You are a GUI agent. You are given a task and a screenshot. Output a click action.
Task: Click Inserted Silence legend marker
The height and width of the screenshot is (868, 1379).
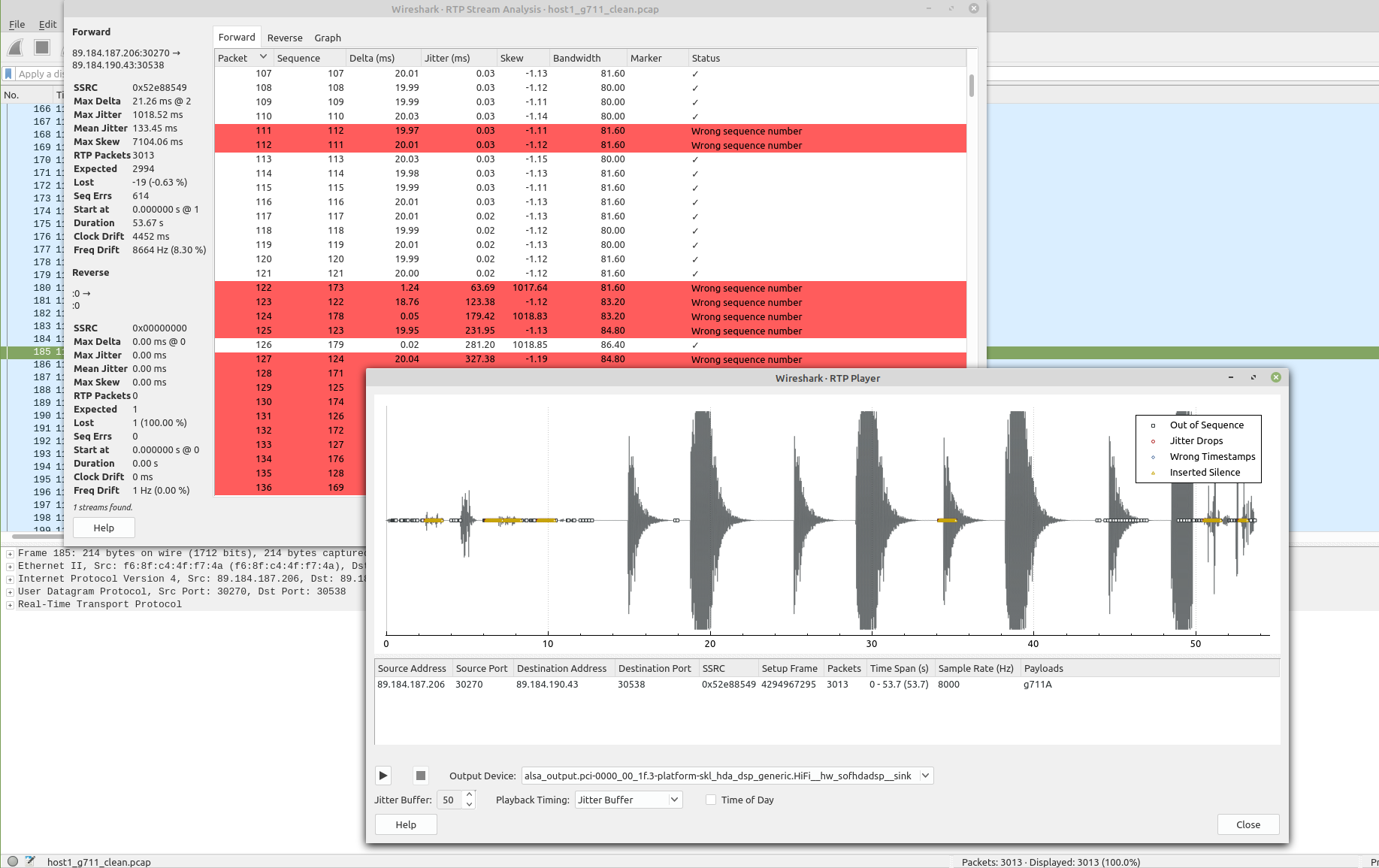pos(1153,473)
